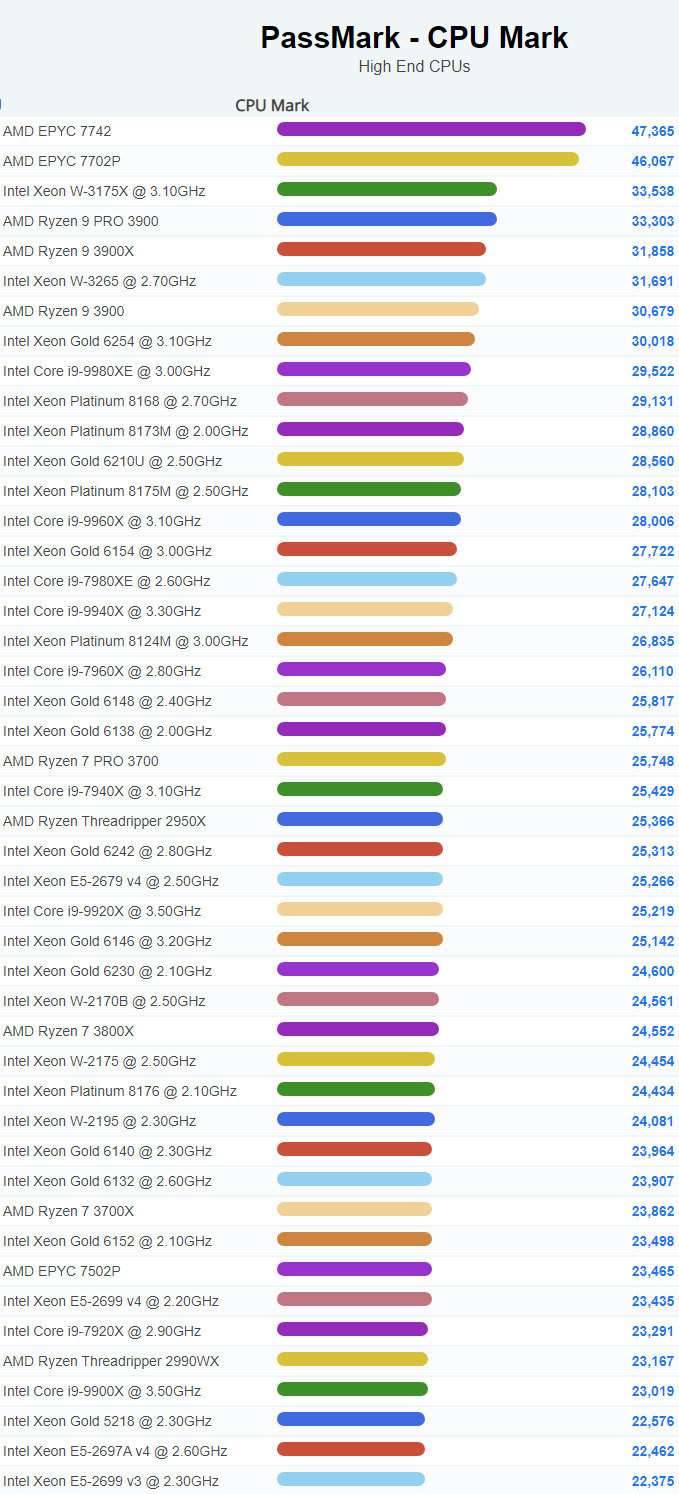Select Intel Xeon Gold 6132 @ 2.60GHz
The height and width of the screenshot is (1494, 679).
pyautogui.click(x=107, y=1181)
